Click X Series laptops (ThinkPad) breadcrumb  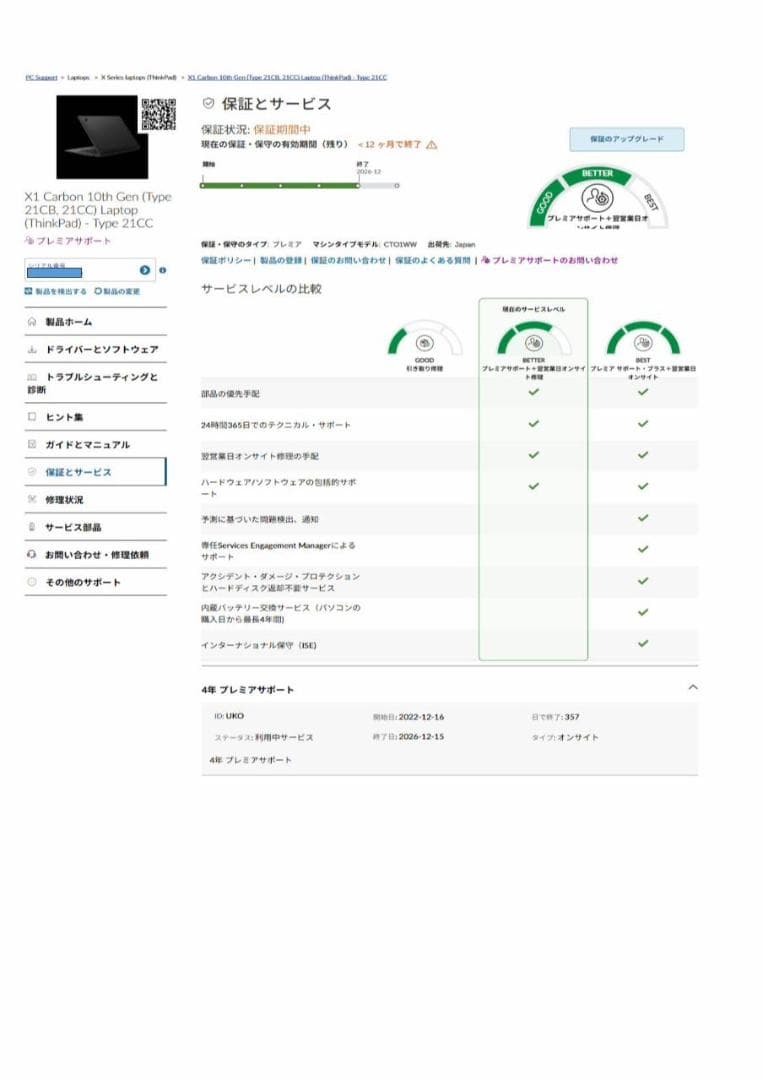138,78
